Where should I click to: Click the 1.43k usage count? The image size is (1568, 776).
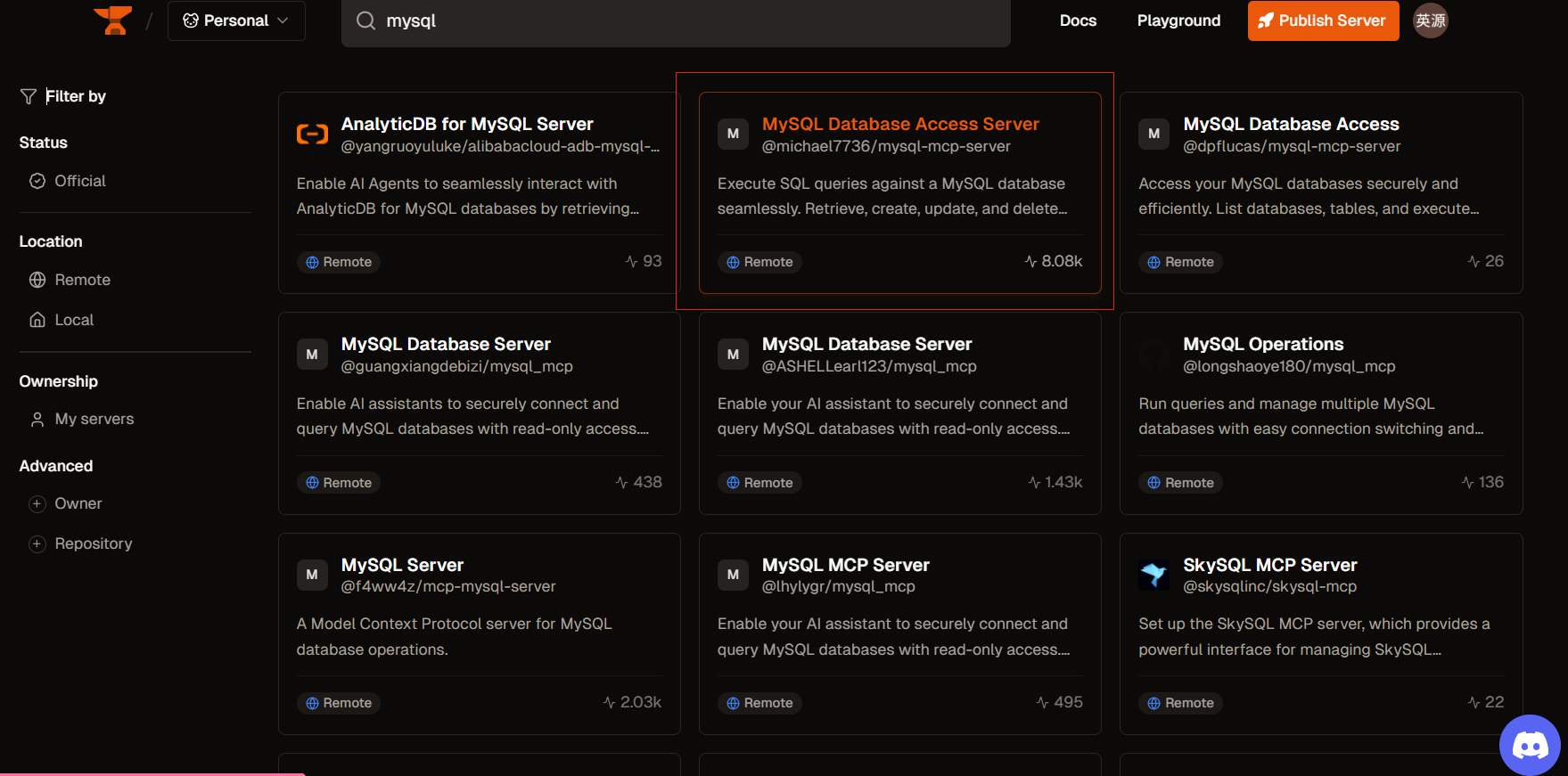[1055, 482]
